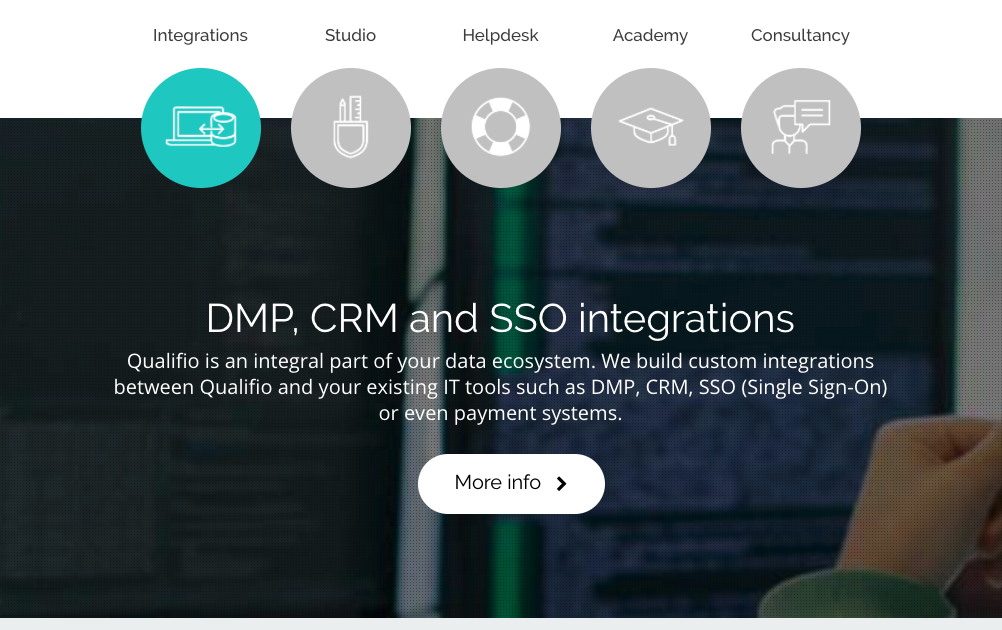This screenshot has height=630, width=1002.
Task: Click the Studio pencil and ruler icon
Action: 351,128
